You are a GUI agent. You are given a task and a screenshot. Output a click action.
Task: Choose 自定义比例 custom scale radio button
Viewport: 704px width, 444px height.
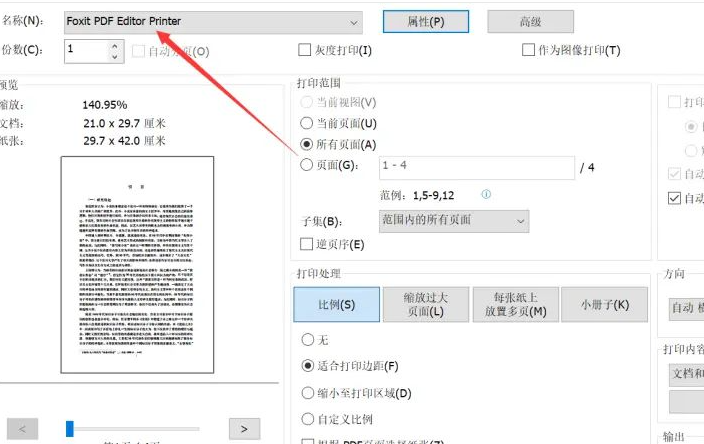tap(308, 419)
